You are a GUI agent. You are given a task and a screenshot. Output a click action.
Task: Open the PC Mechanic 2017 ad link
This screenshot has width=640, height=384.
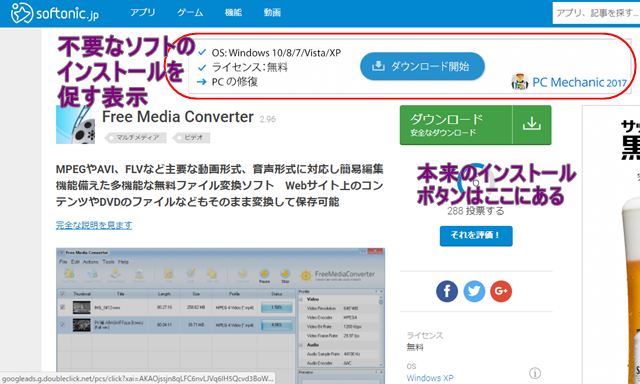pos(579,82)
